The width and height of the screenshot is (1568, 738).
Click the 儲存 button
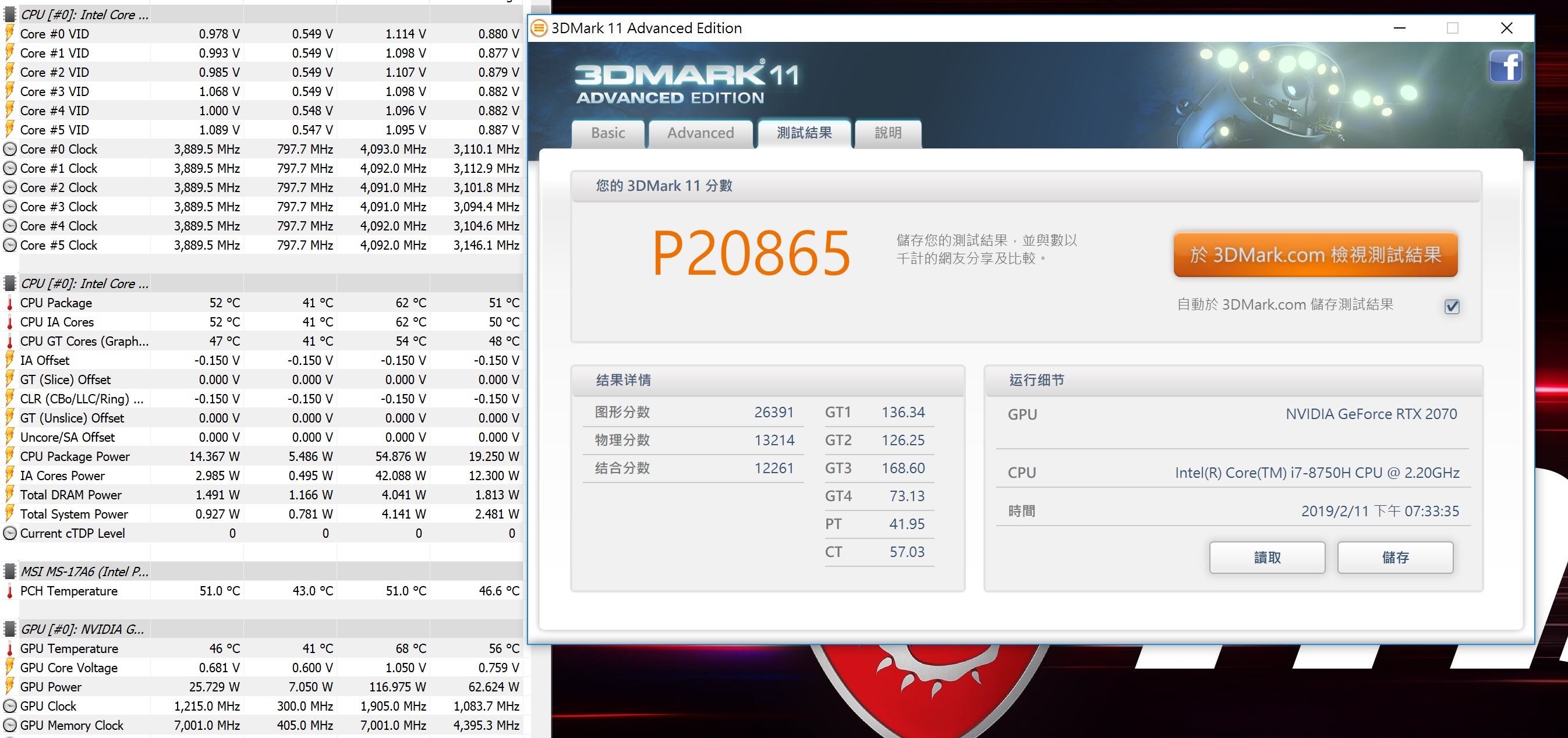(1395, 558)
